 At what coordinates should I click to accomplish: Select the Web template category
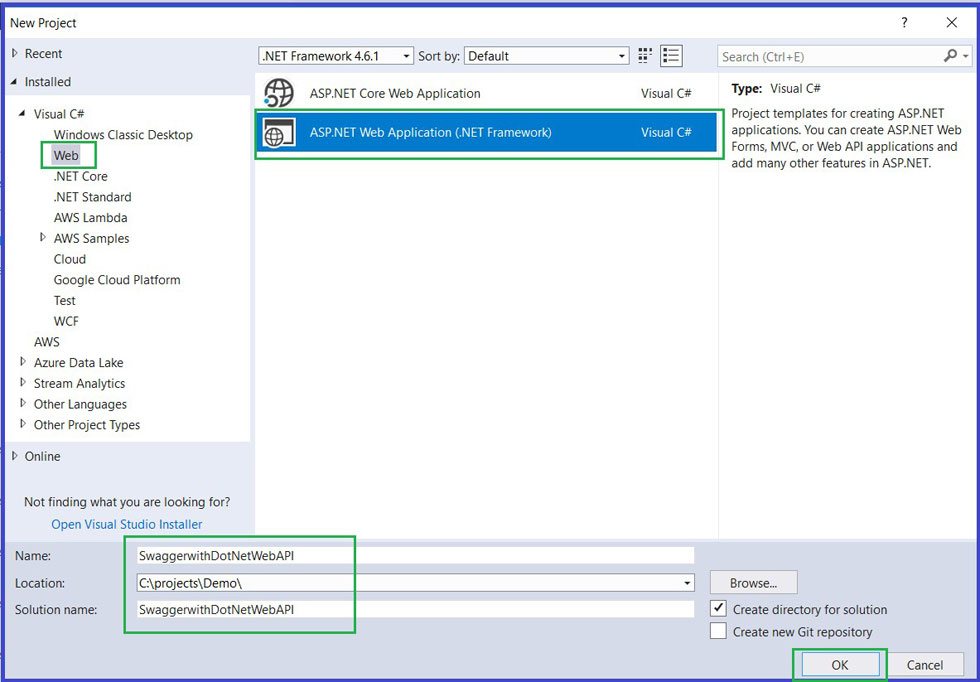coord(66,155)
